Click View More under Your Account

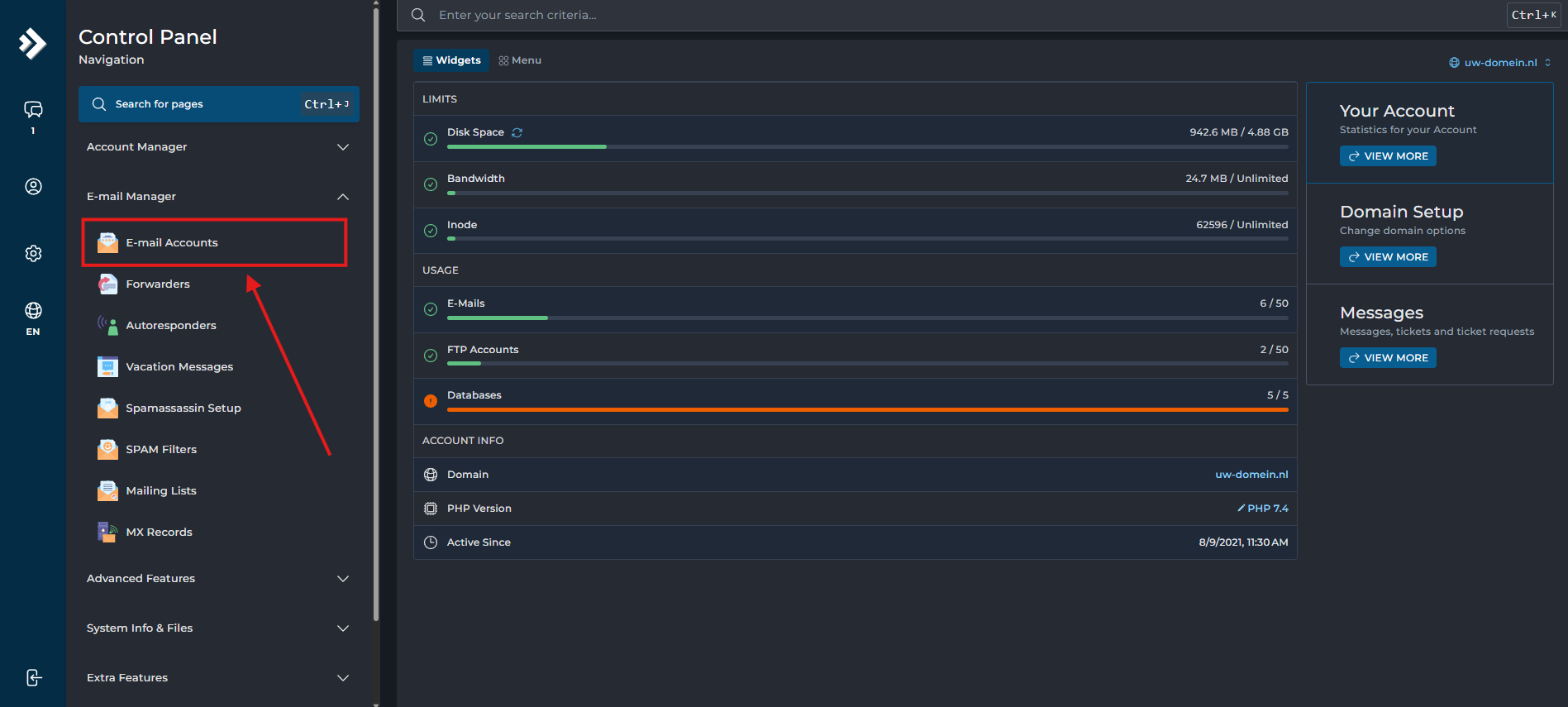[1388, 156]
